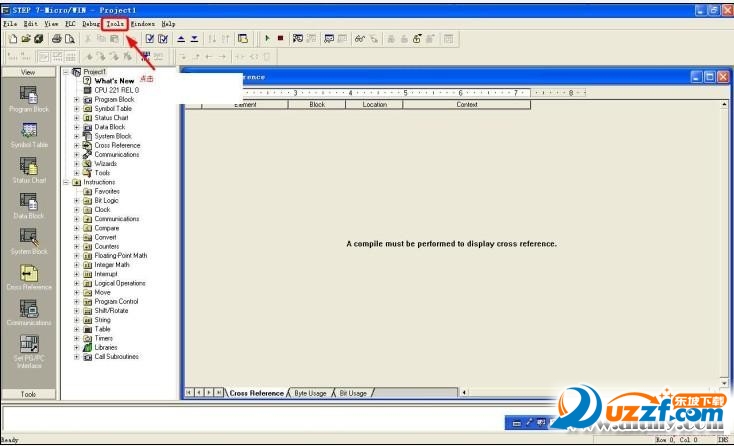
Task: Create a new project with the New icon
Action: tap(13, 39)
